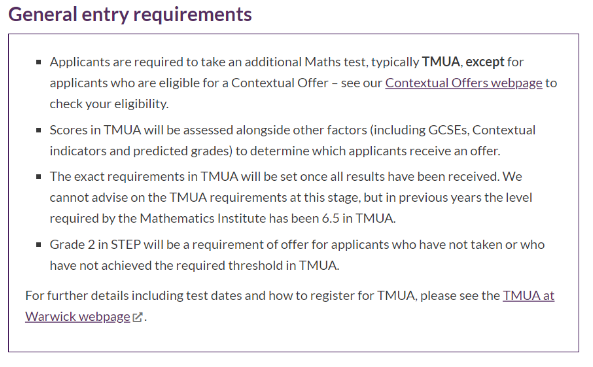Click the words 'Contextual Offer' in first bullet

pos(279,83)
